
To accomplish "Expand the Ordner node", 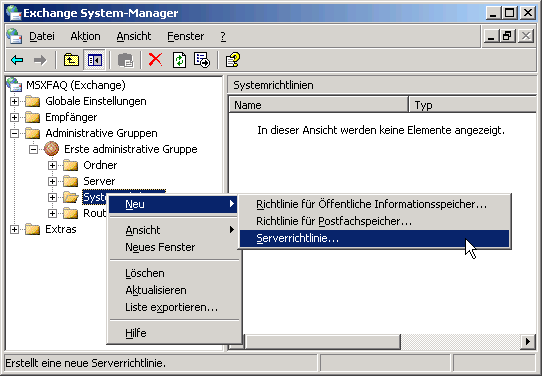I will [52, 165].
